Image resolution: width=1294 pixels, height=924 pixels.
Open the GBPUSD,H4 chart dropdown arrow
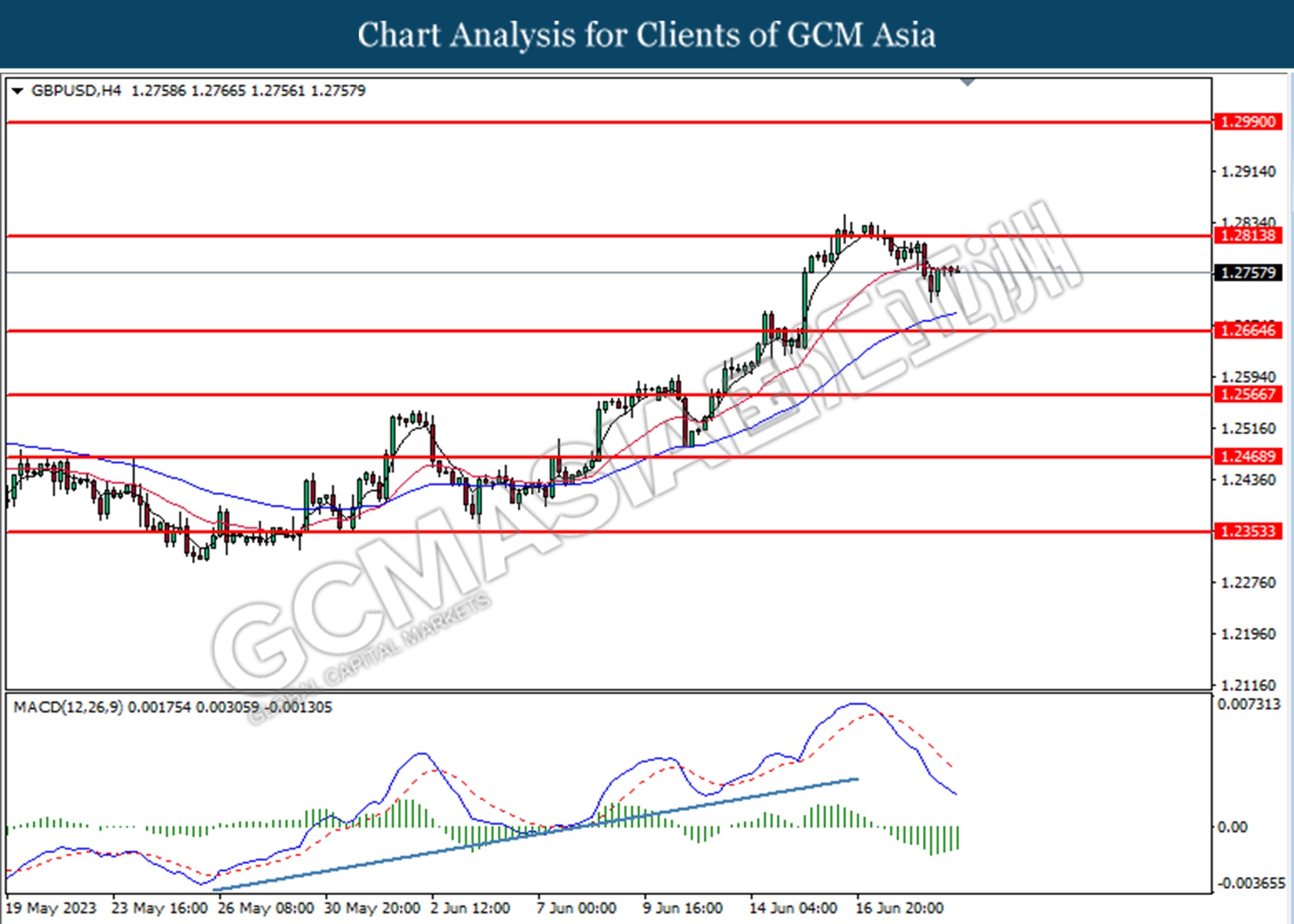pyautogui.click(x=17, y=91)
